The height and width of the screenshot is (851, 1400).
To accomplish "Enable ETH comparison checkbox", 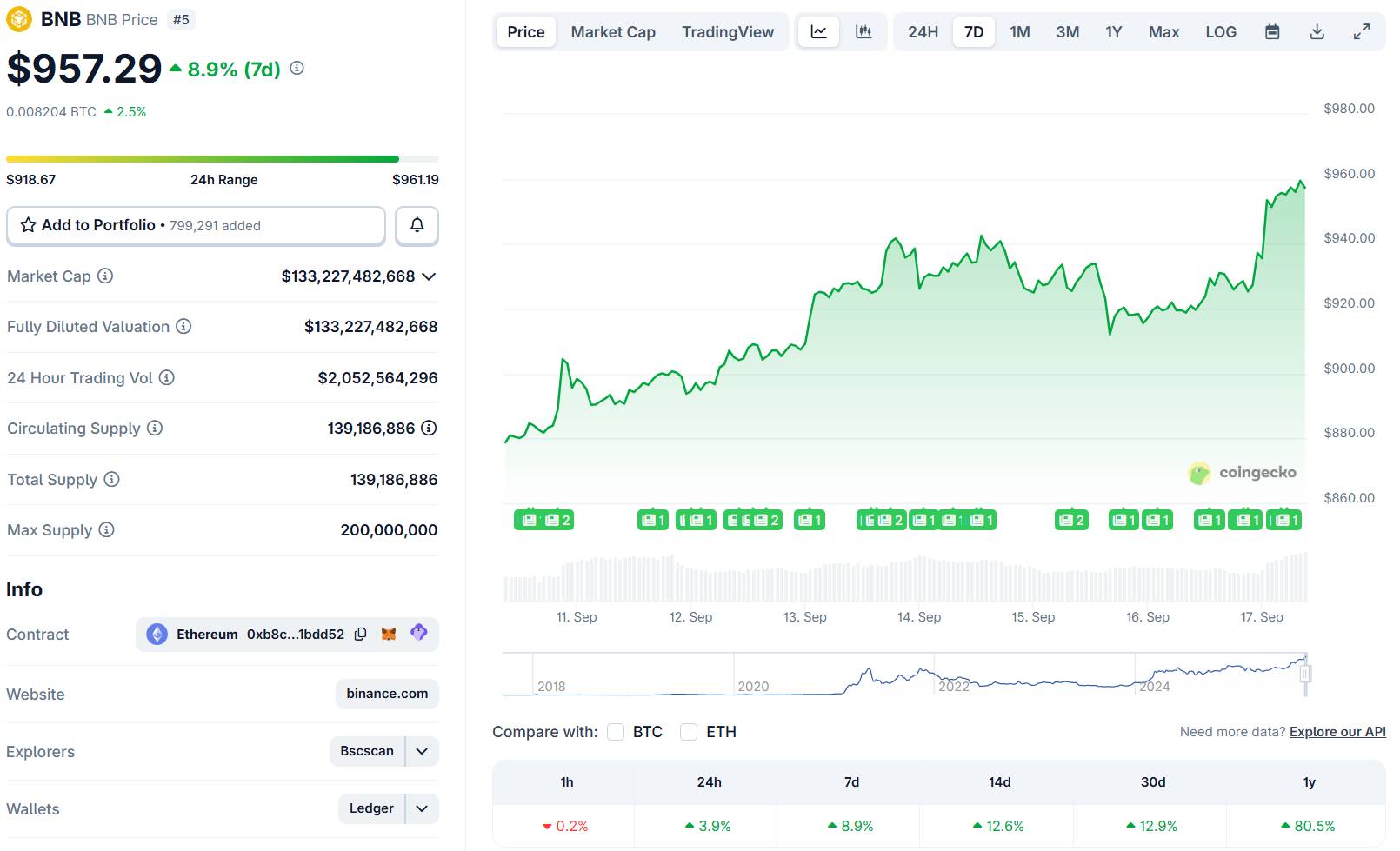I will point(689,732).
